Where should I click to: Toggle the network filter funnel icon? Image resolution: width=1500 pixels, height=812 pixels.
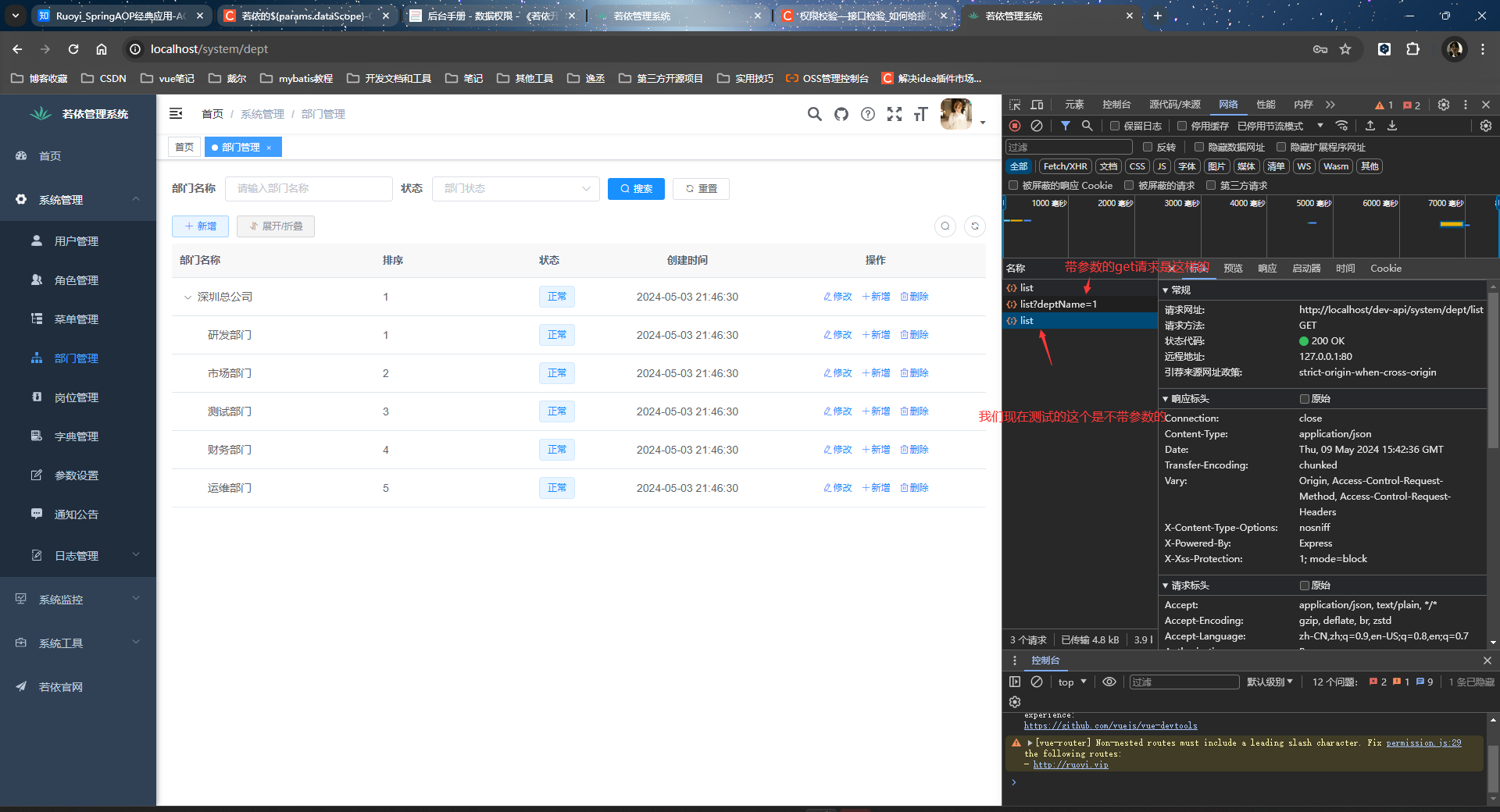point(1065,126)
